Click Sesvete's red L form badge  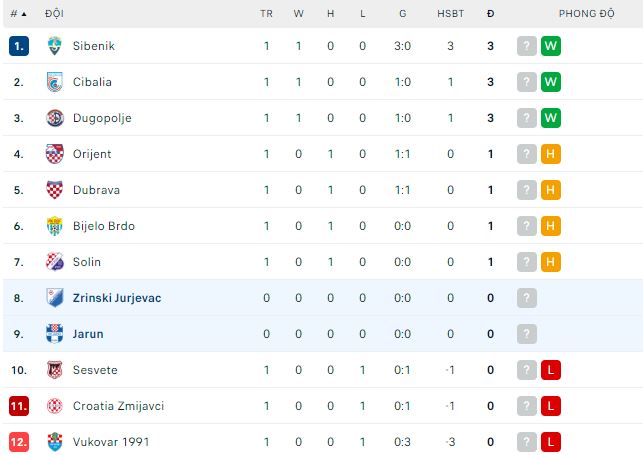tap(550, 370)
